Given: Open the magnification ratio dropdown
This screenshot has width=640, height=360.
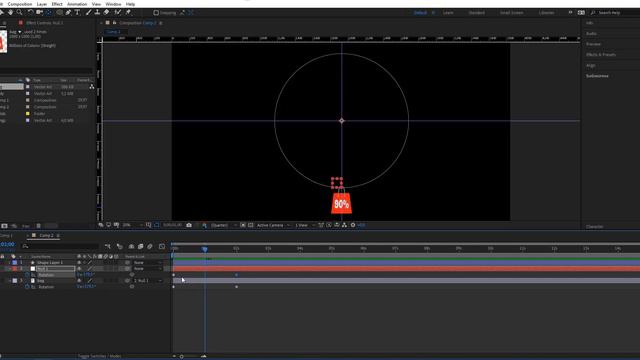Looking at the screenshot, I should coord(133,225).
